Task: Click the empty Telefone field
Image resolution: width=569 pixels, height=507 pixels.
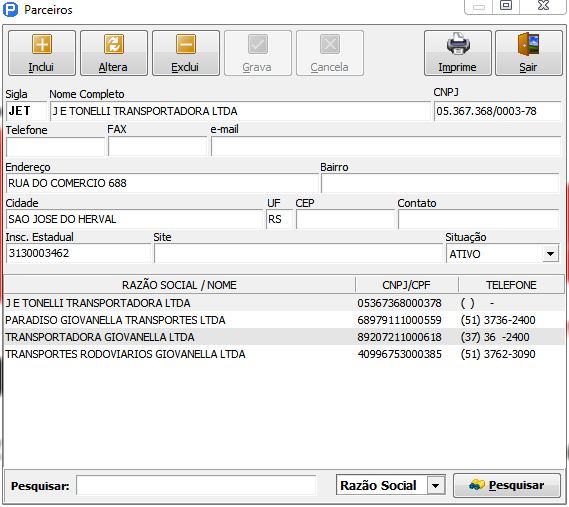Action: [x=55, y=147]
